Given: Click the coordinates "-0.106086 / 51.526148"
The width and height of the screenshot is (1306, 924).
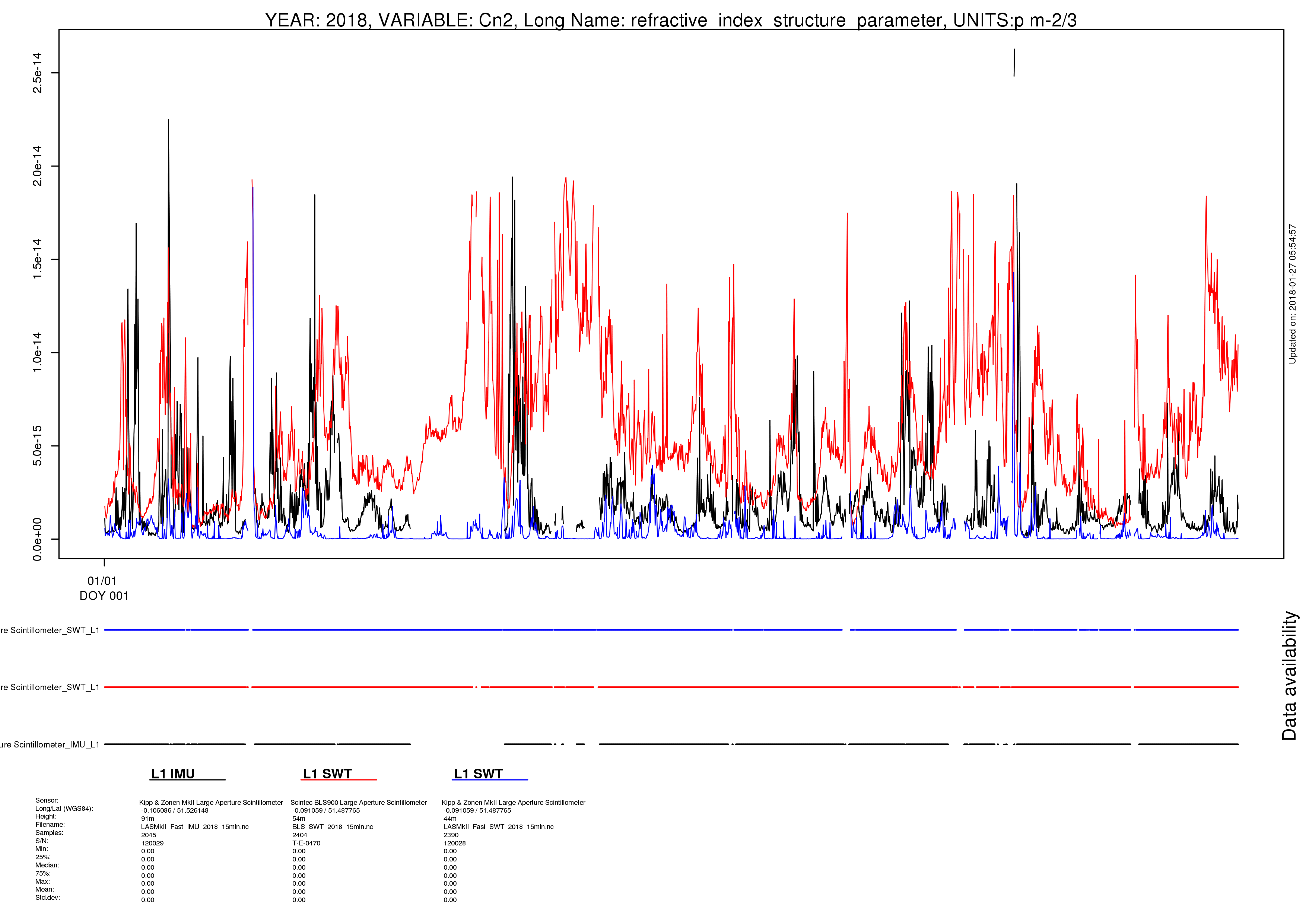Looking at the screenshot, I should [175, 811].
